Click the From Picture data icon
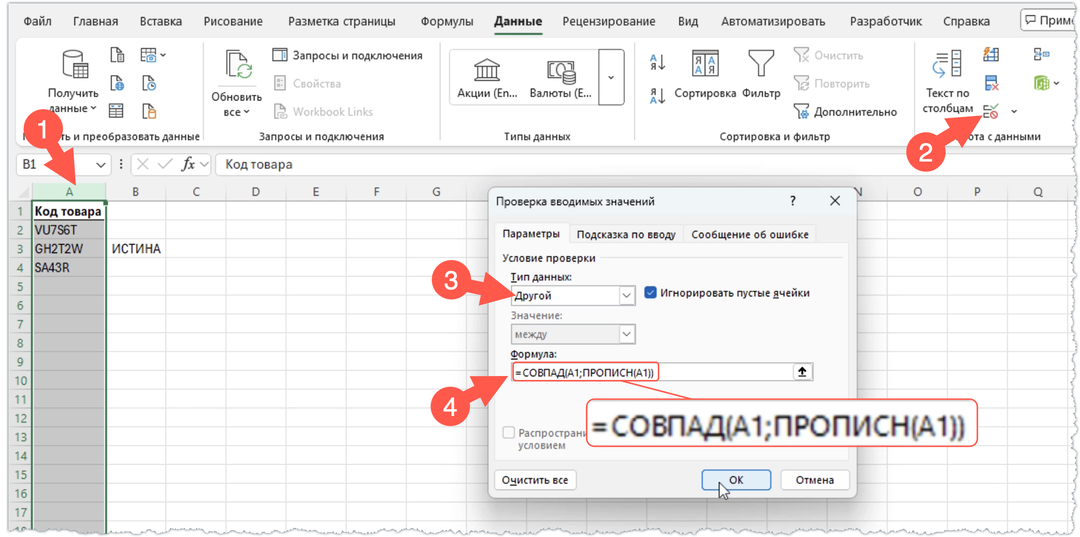 [148, 55]
